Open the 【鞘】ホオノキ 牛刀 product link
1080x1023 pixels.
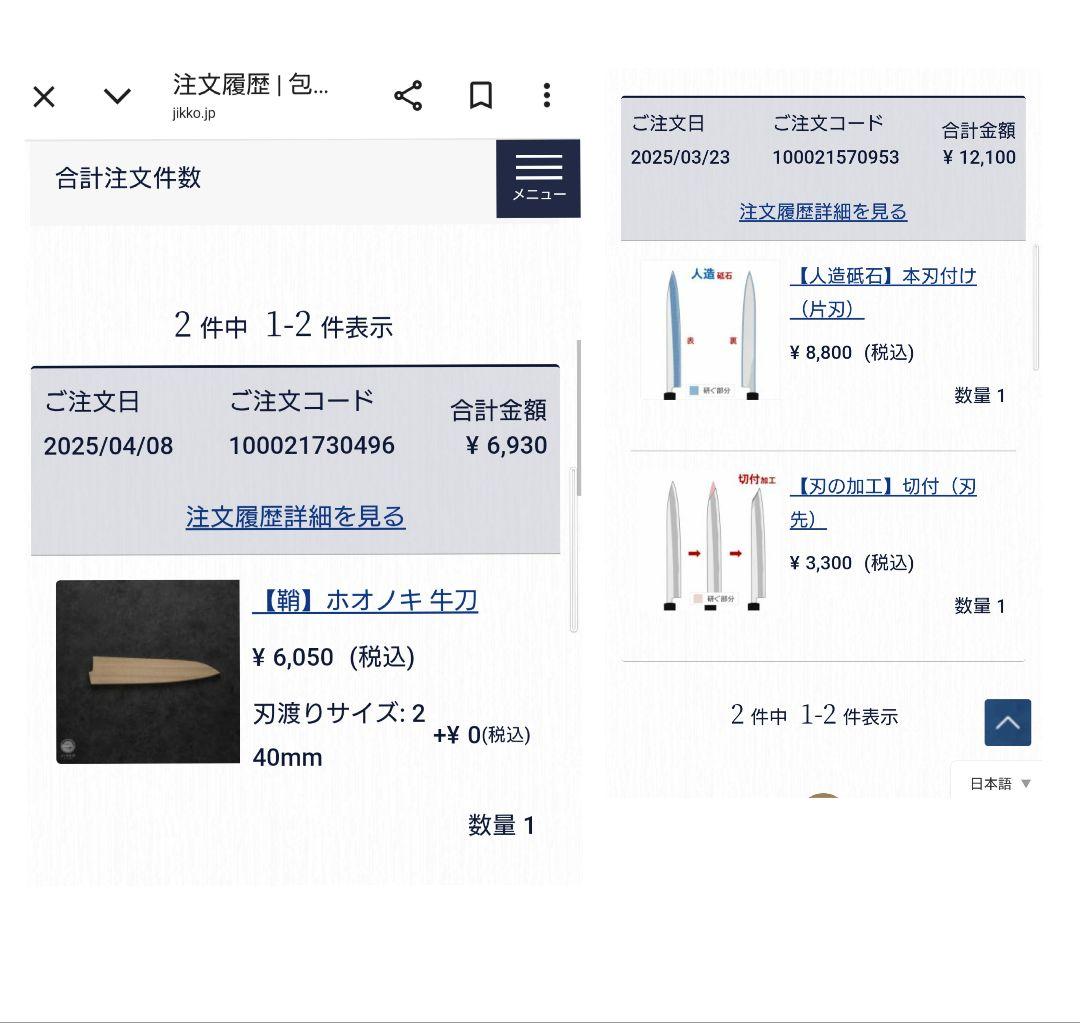[365, 601]
